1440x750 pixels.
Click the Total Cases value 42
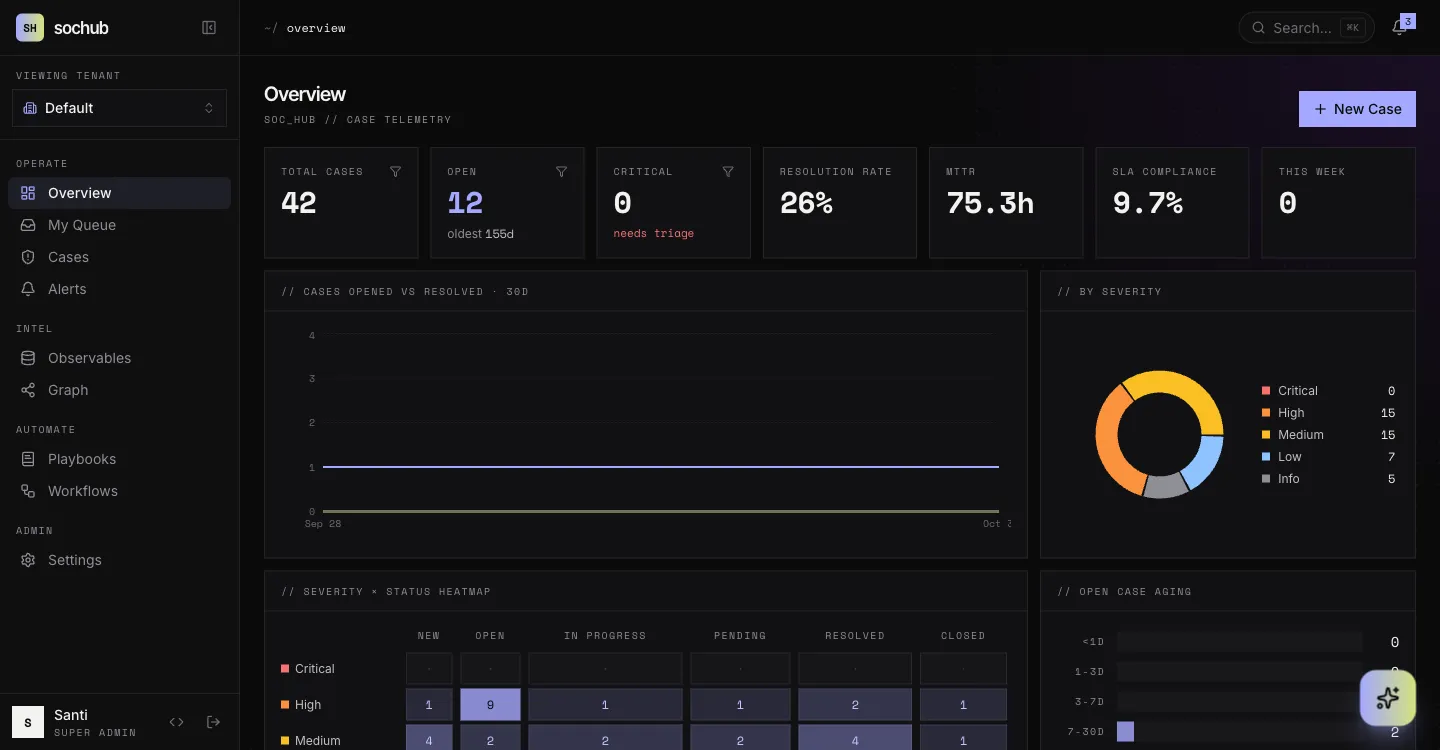pos(299,203)
